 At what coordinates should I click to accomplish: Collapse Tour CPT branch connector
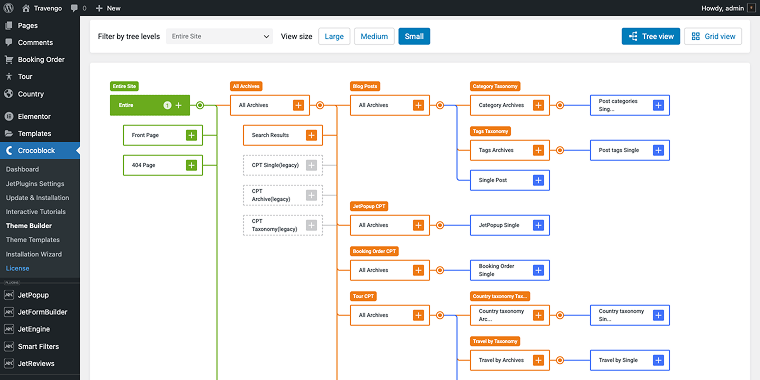440,315
